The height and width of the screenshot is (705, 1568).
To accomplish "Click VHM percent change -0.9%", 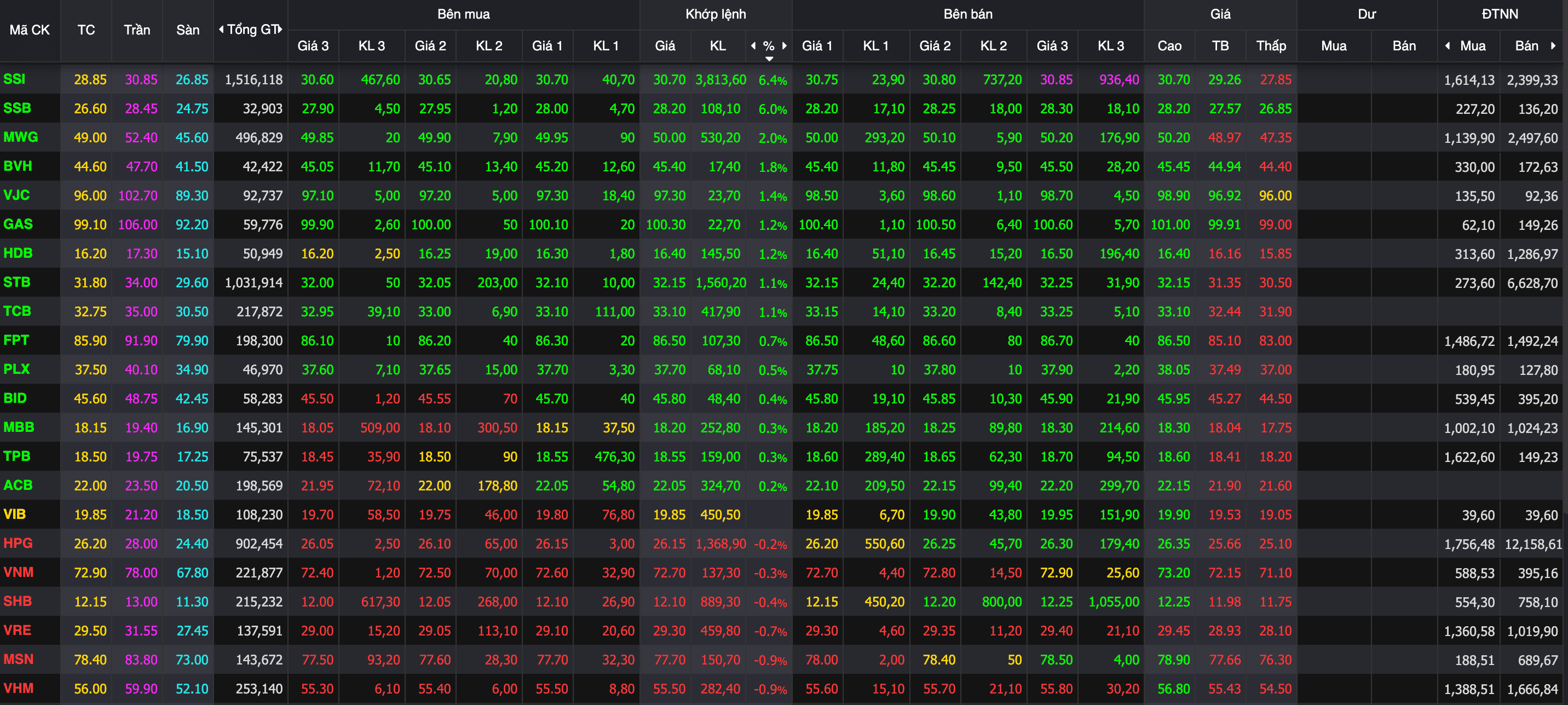I will 771,690.
